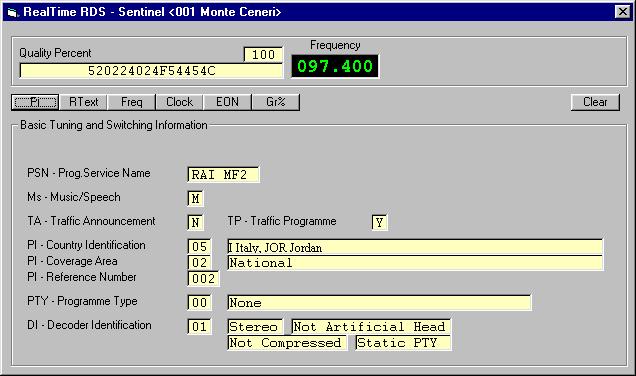Click the PI - Reference Number label

click(x=82, y=277)
